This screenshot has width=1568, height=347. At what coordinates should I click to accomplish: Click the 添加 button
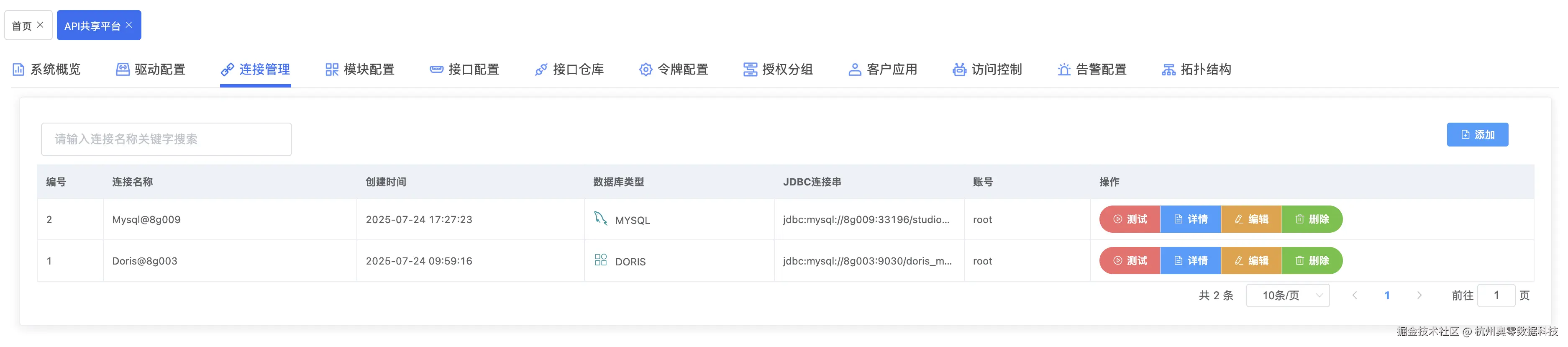coord(1477,134)
